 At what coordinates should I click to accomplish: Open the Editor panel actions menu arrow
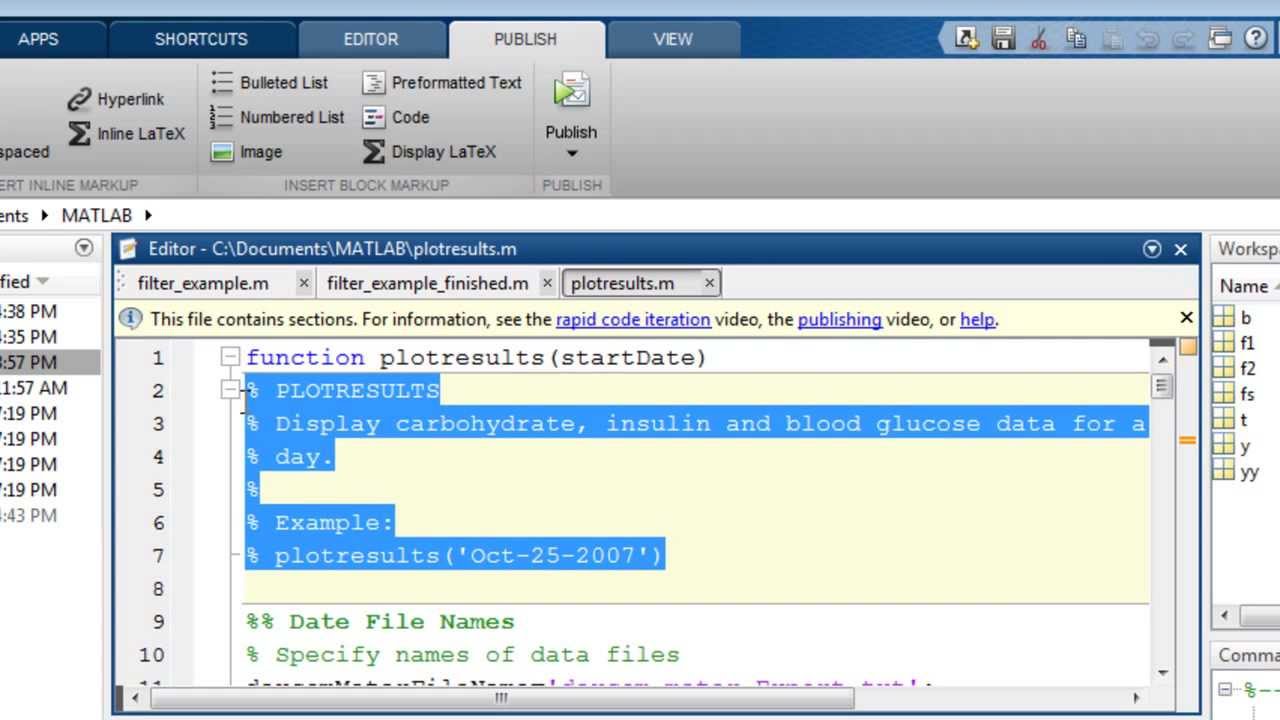(1152, 249)
